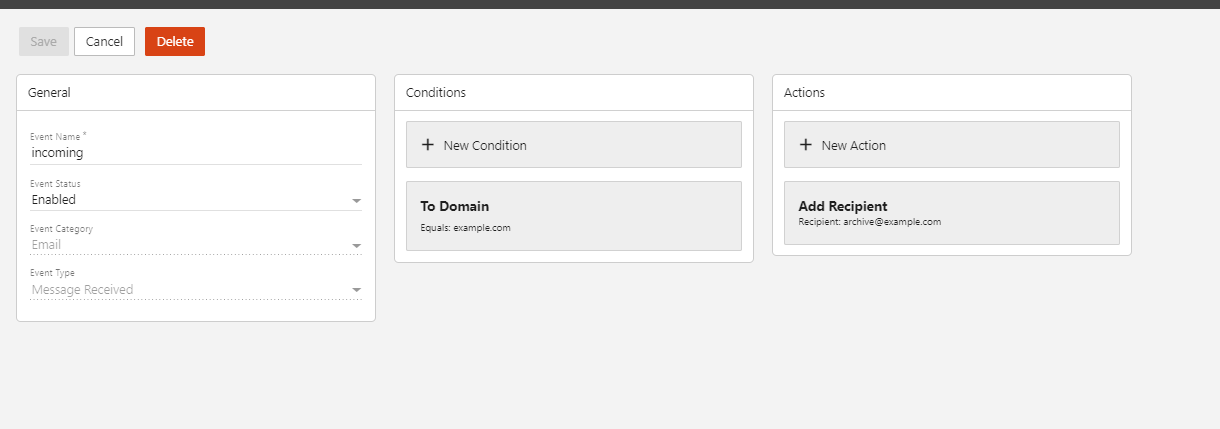
Task: Click the Cancel button
Action: tap(104, 42)
